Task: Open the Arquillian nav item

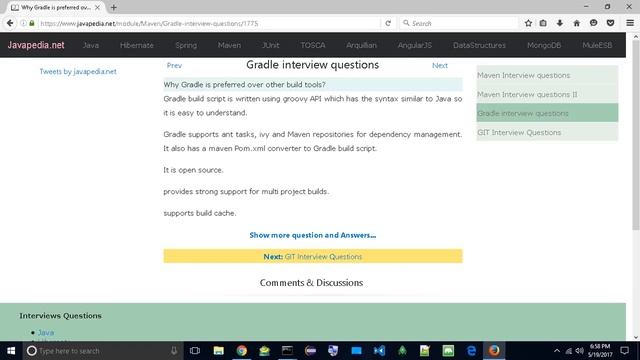Action: pos(361,45)
